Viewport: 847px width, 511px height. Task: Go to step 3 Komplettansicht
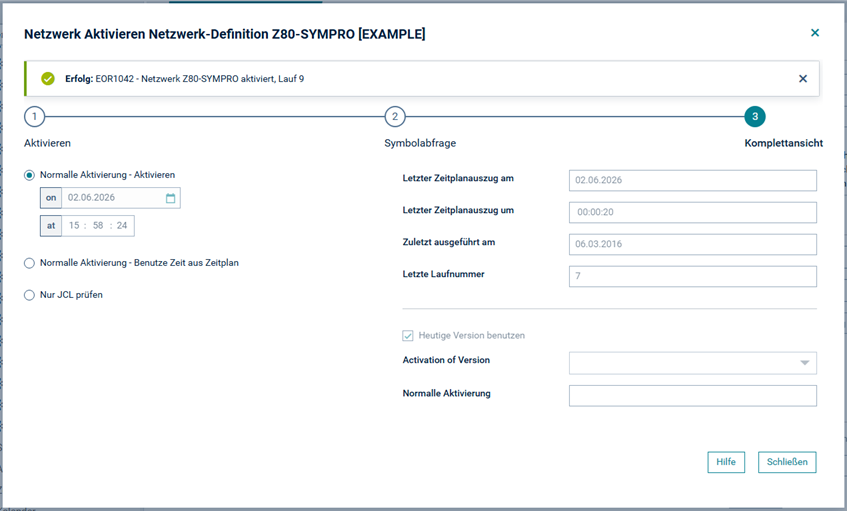[x=755, y=117]
